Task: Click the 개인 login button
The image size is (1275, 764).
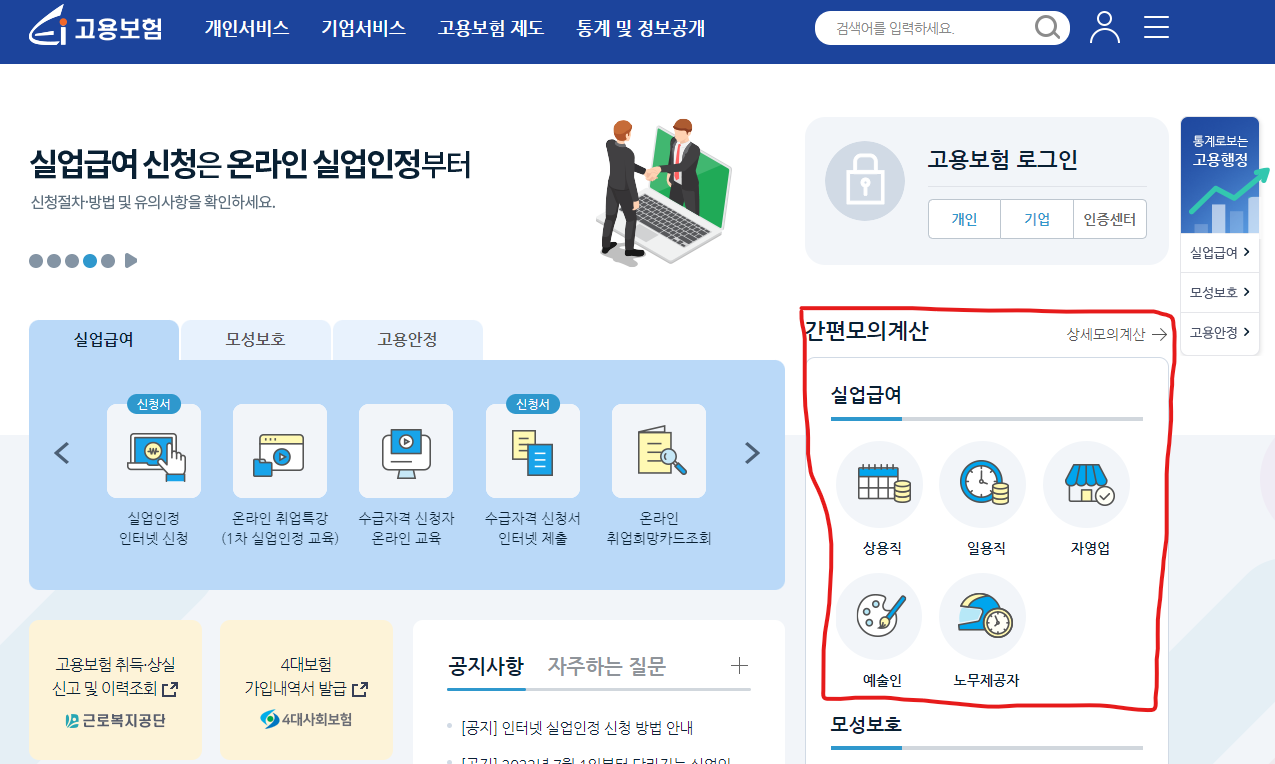Action: (x=963, y=219)
